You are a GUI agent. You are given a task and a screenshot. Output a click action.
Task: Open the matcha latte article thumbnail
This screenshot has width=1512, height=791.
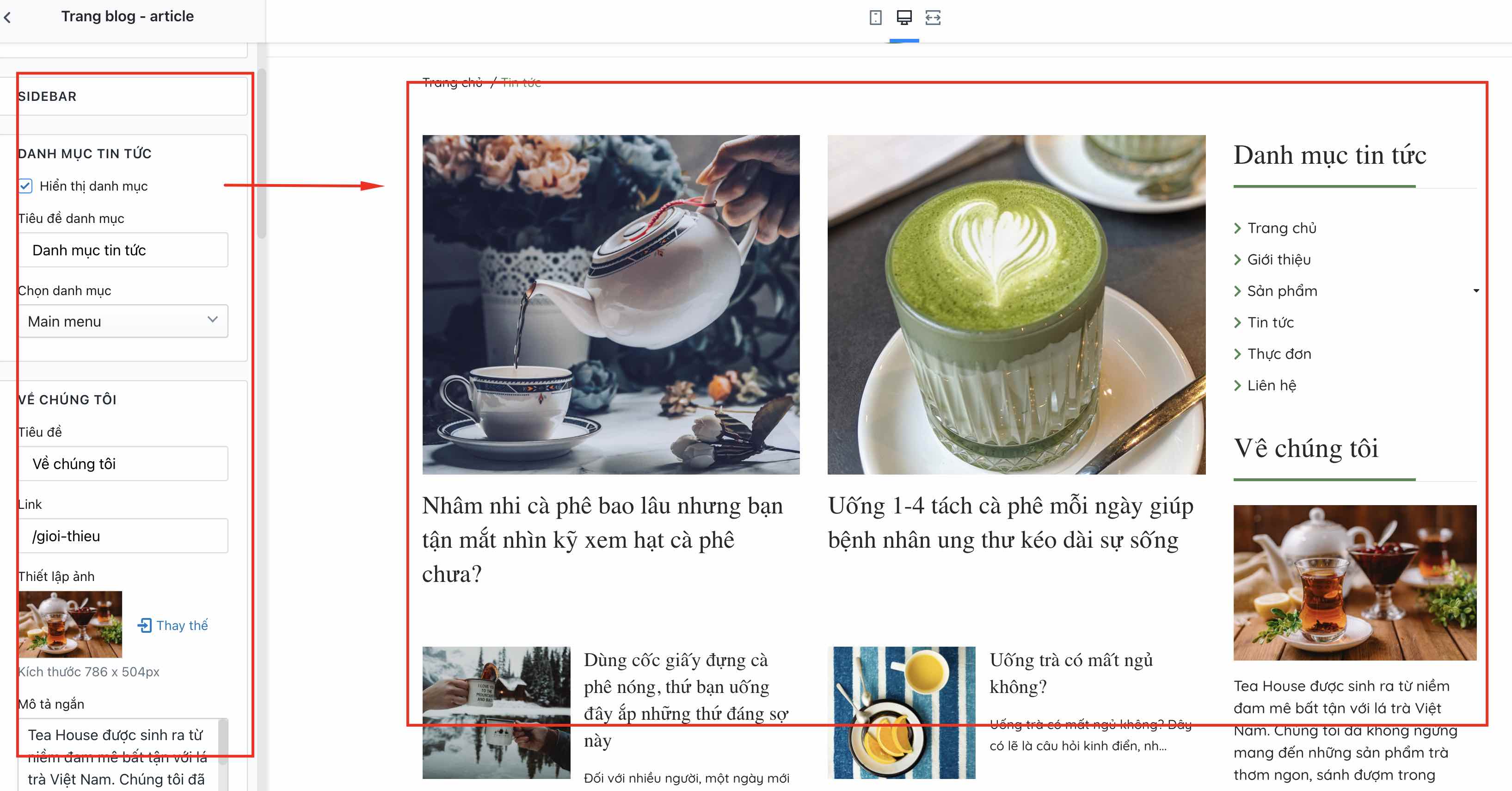(x=1016, y=305)
